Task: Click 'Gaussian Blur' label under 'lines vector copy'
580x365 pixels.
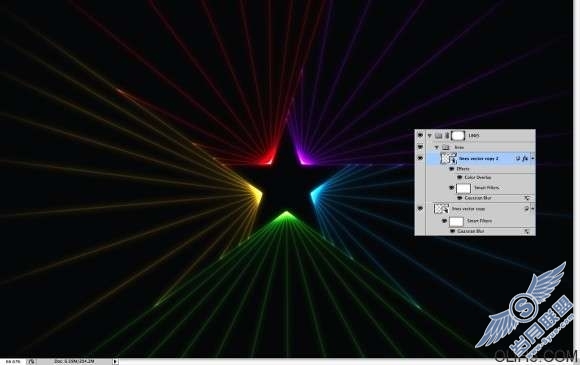Action: 471,231
